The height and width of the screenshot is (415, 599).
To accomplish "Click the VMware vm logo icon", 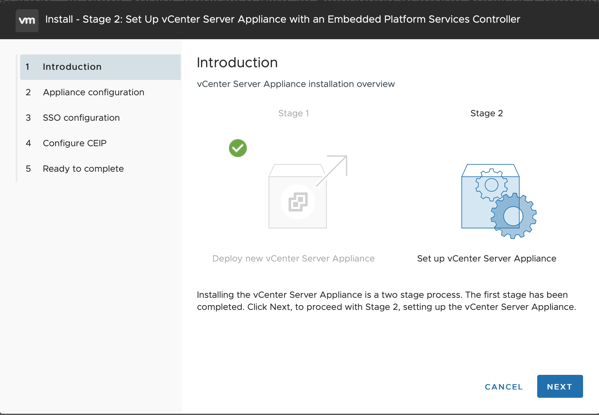I will pos(27,20).
